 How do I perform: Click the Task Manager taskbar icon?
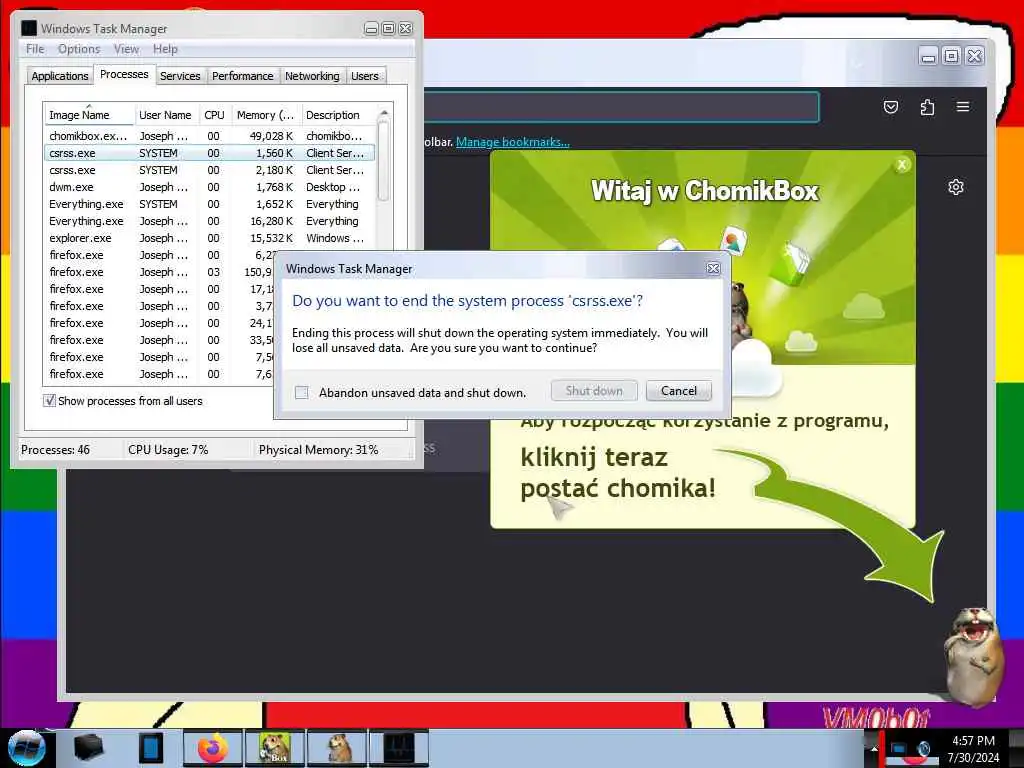point(399,748)
